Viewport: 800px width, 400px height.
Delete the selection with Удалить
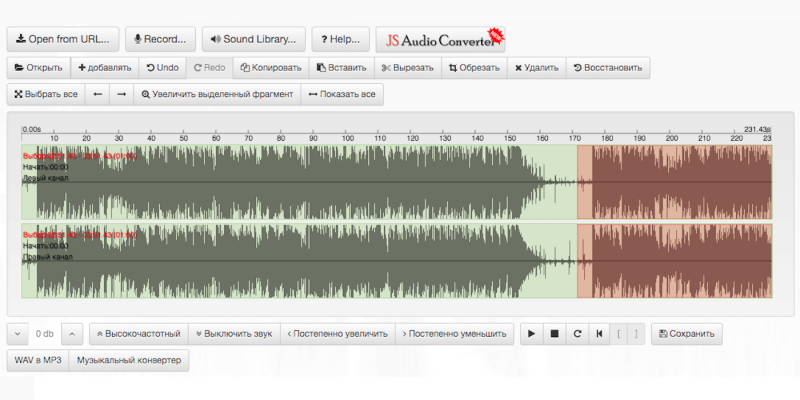click(536, 68)
